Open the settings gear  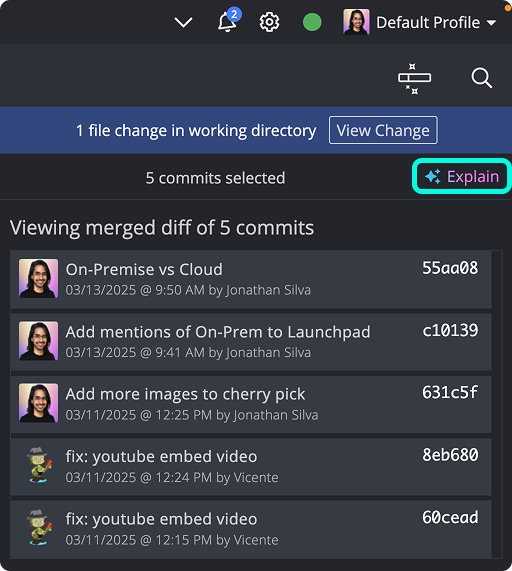click(269, 22)
